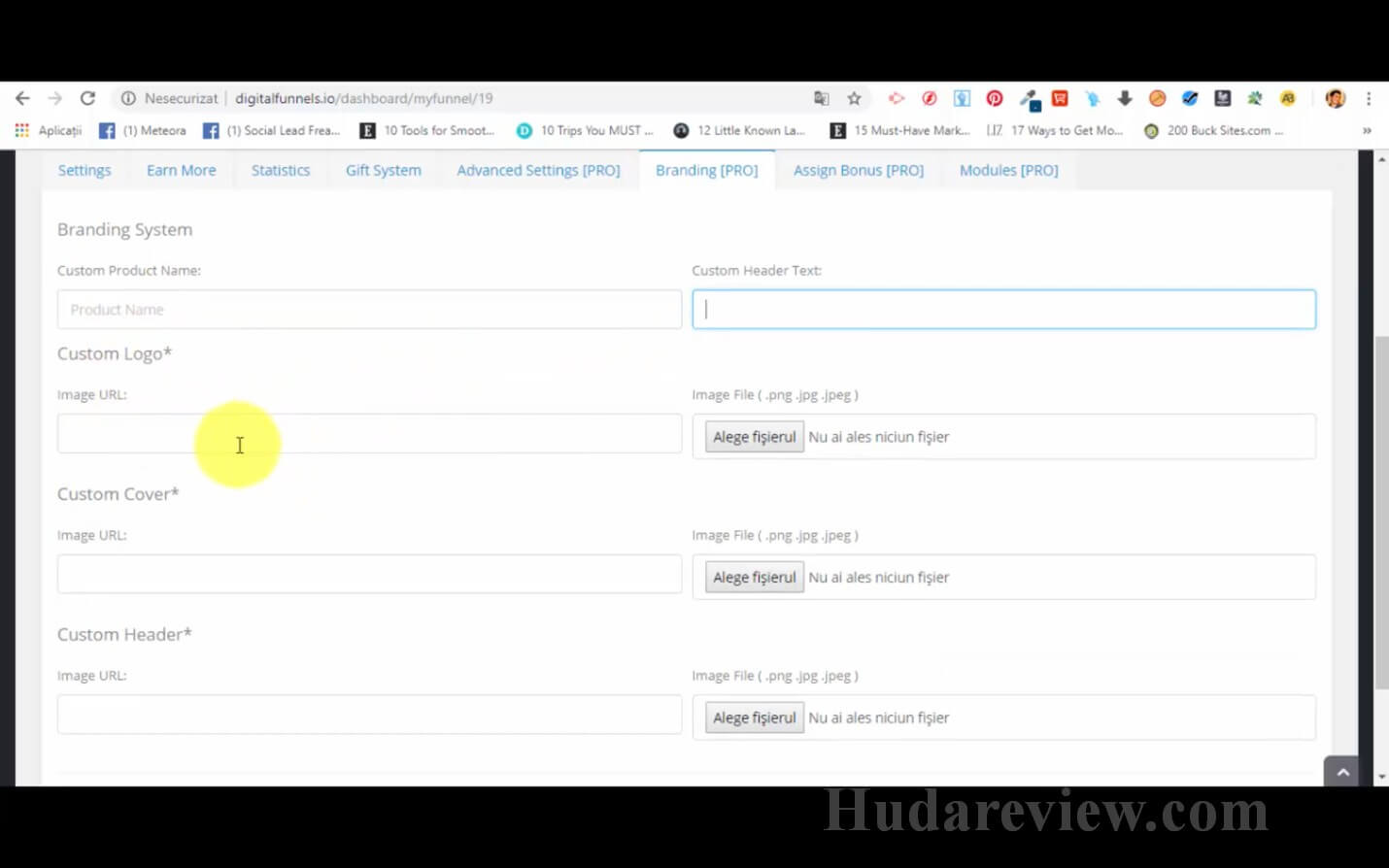The width and height of the screenshot is (1389, 868).
Task: Click Custom Header Image URL field
Action: point(369,715)
